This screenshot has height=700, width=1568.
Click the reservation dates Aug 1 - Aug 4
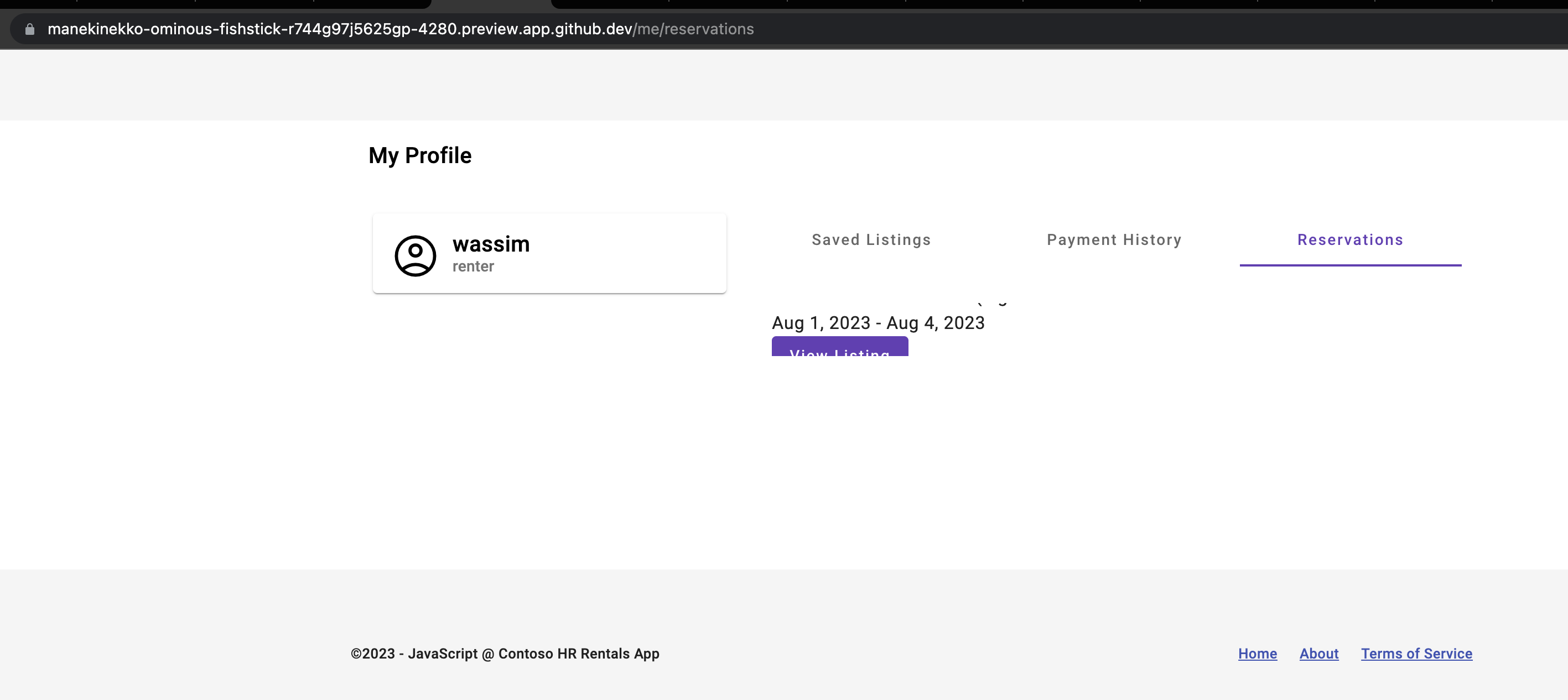(x=878, y=323)
